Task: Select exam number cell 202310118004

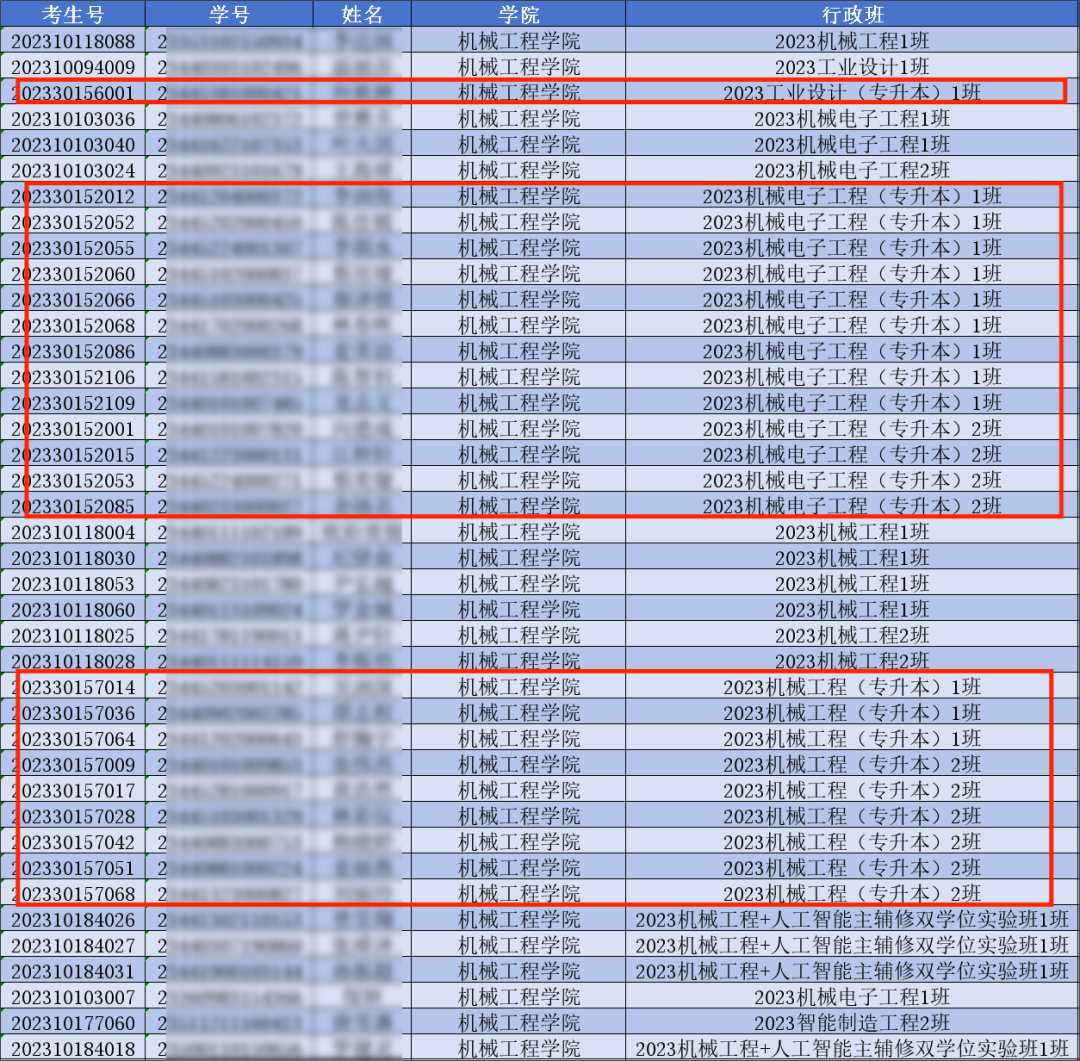Action: pyautogui.click(x=73, y=532)
